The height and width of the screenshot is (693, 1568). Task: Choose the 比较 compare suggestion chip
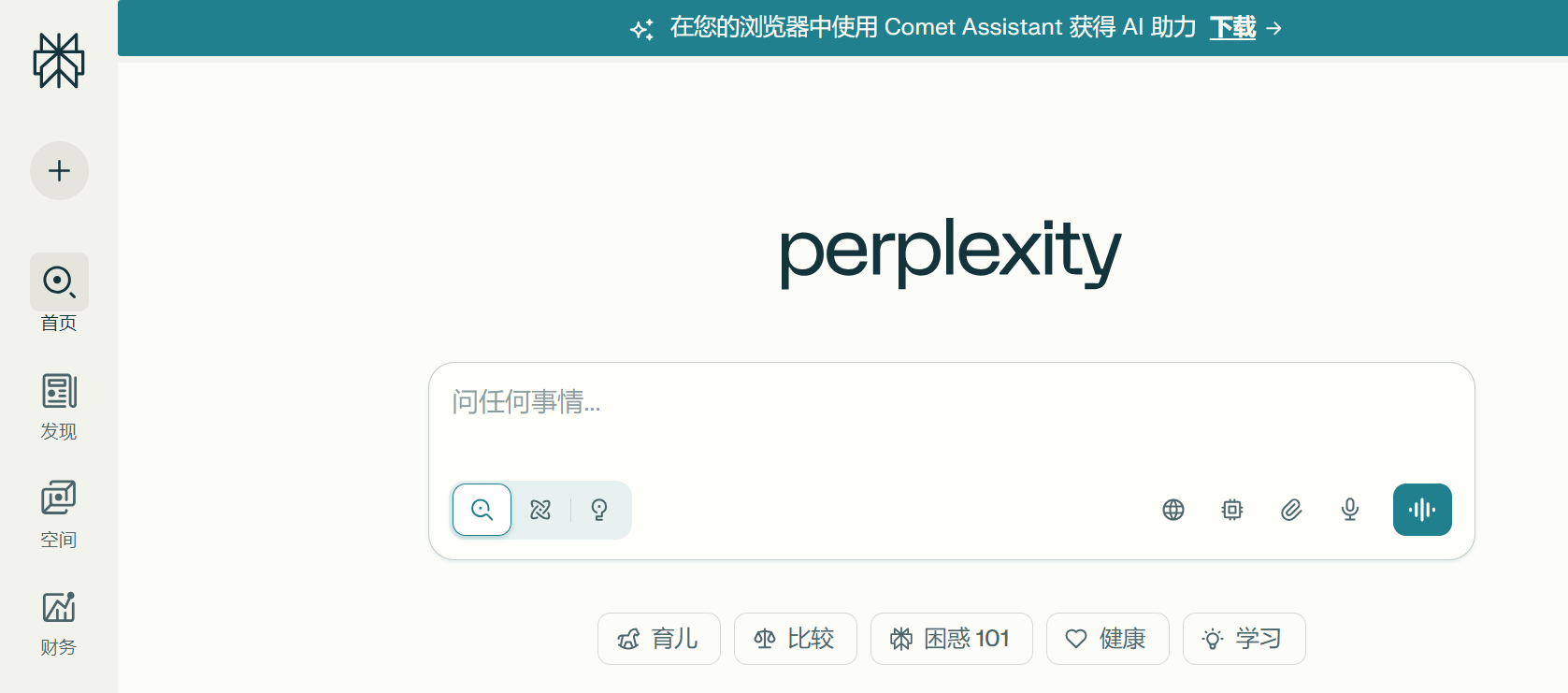[795, 639]
